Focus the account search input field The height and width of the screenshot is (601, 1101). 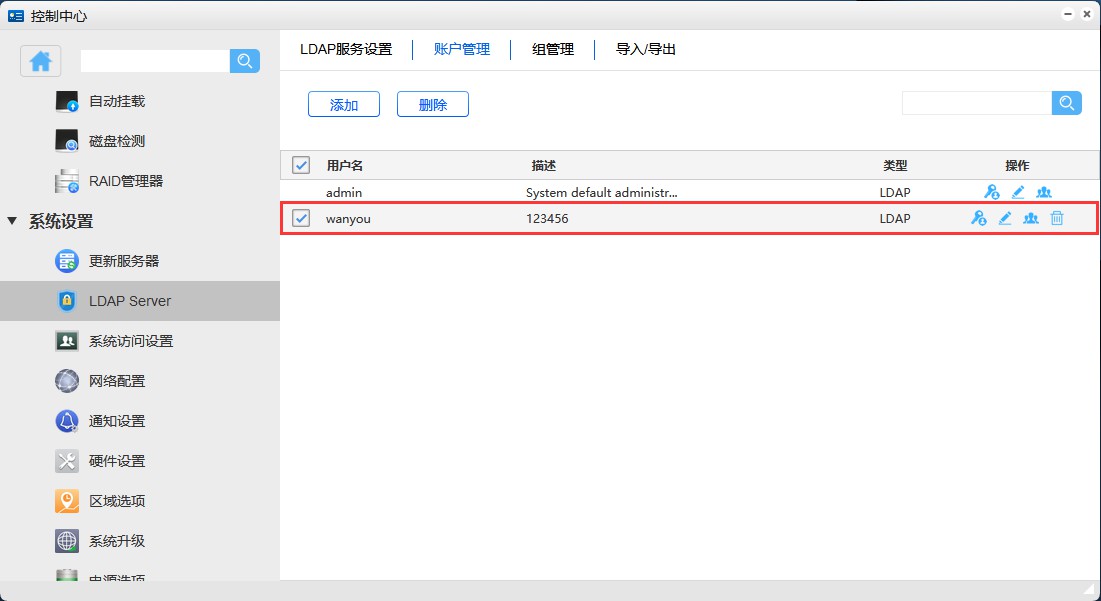976,103
